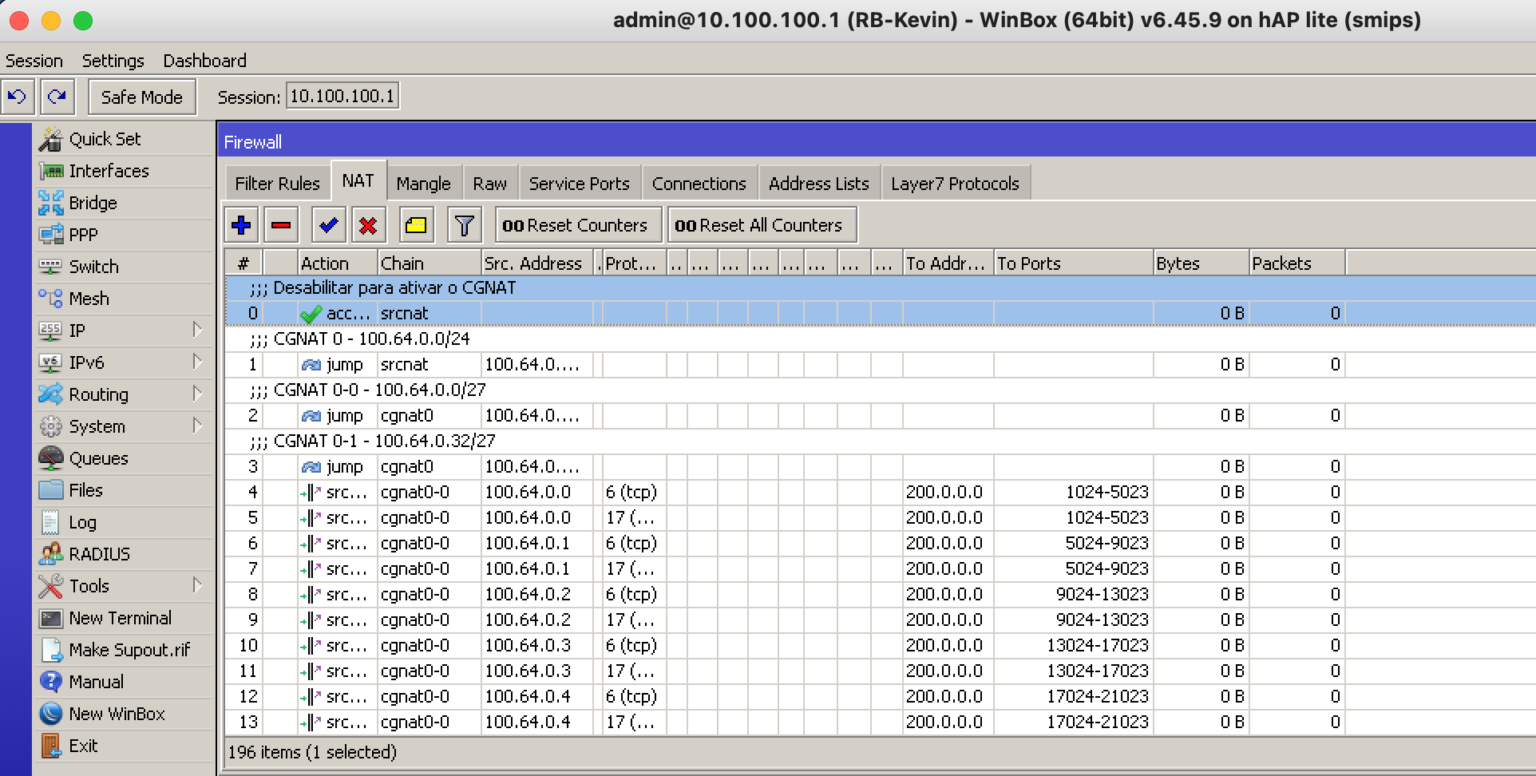Enable the selected rule with the checkmark
Screen dimensions: 1536x776
[328, 224]
